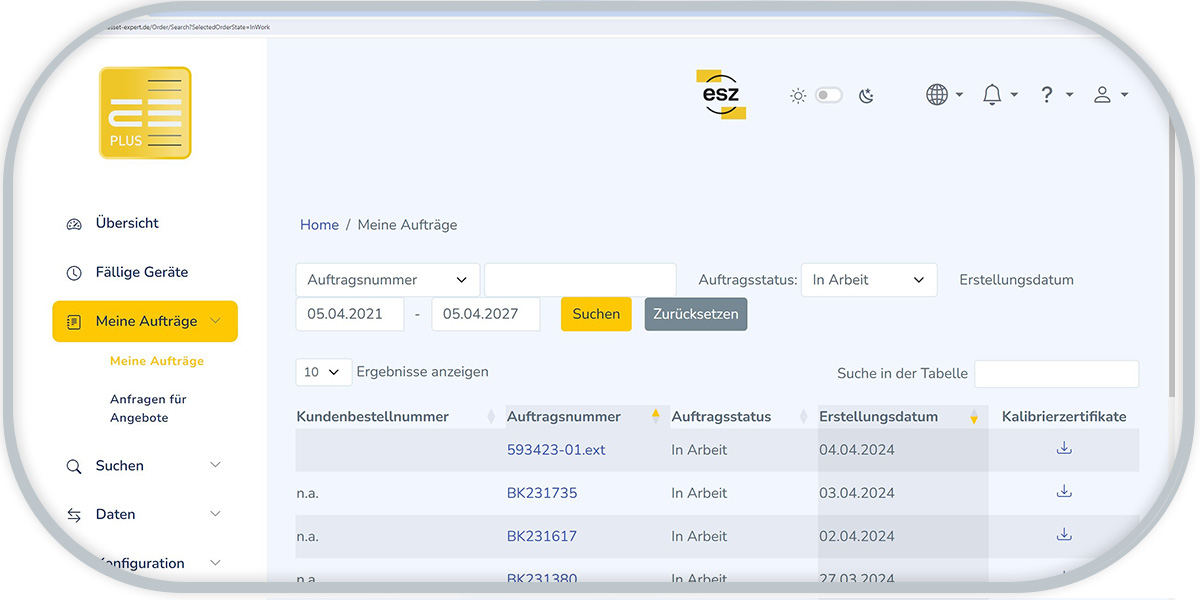Select the Meine Aufträge sidebar icon

[74, 321]
